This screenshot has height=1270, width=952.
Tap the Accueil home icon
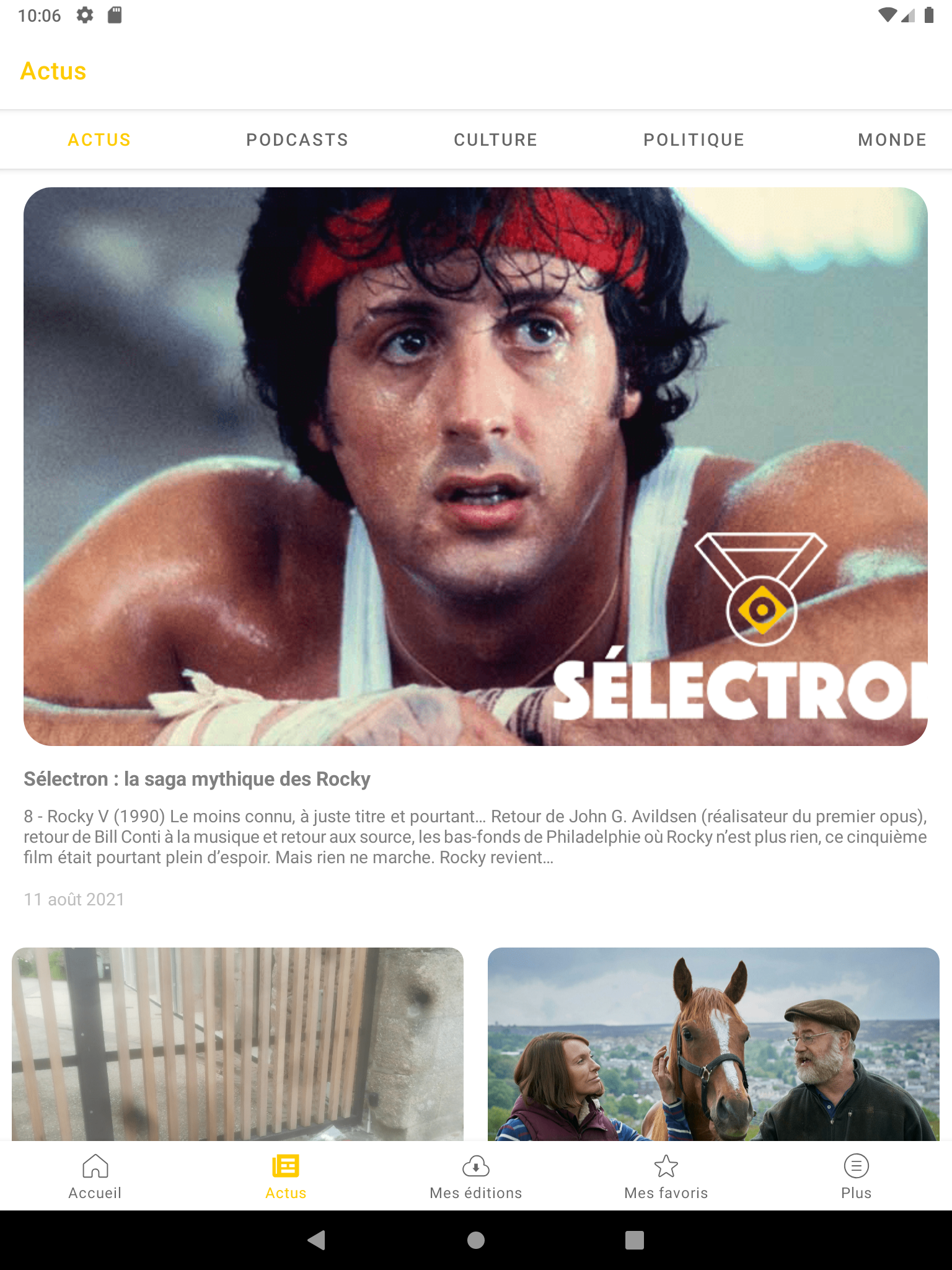tap(95, 1166)
